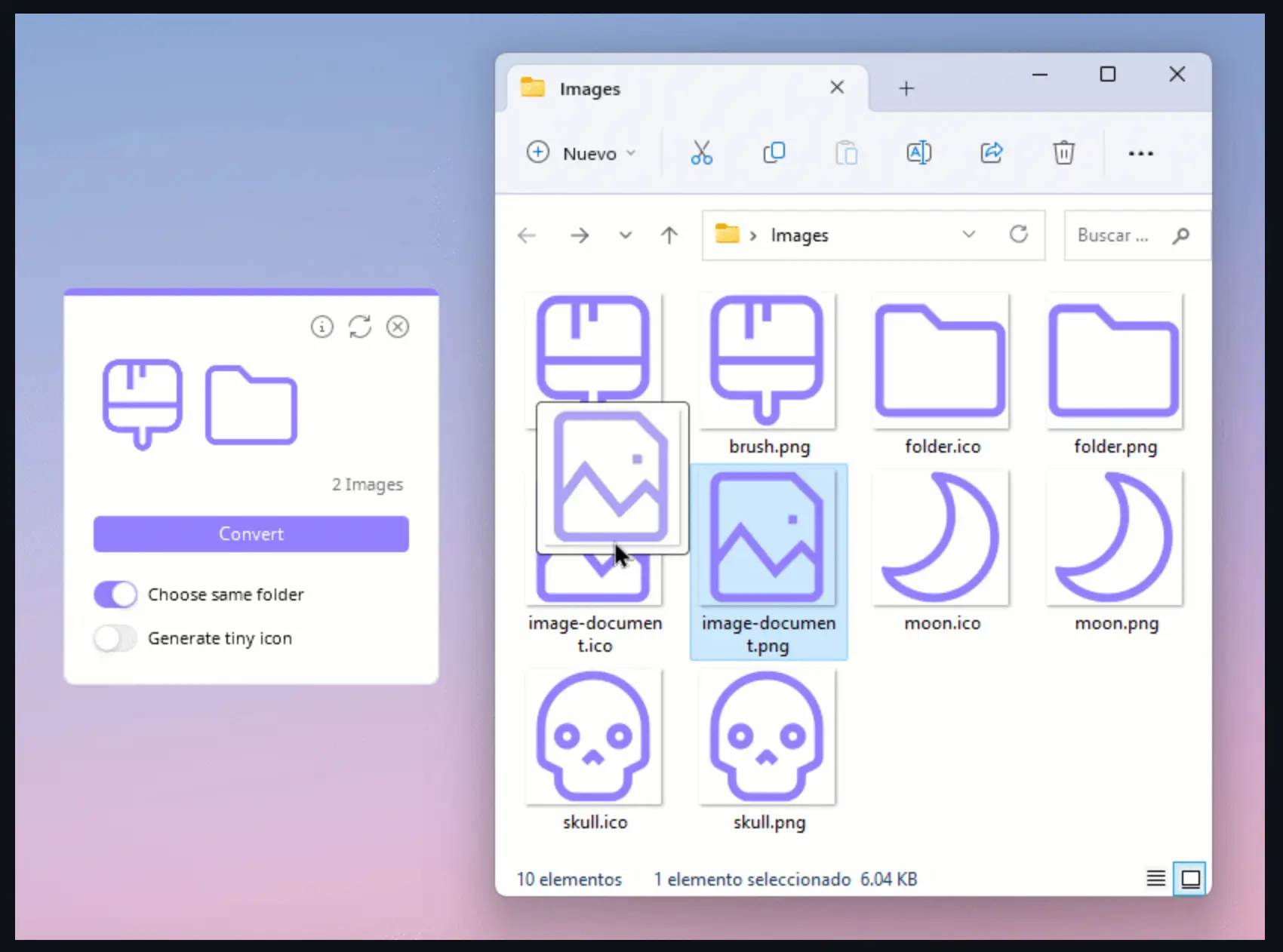
Task: Click the refresh arrows icon in converter
Action: pyautogui.click(x=360, y=327)
